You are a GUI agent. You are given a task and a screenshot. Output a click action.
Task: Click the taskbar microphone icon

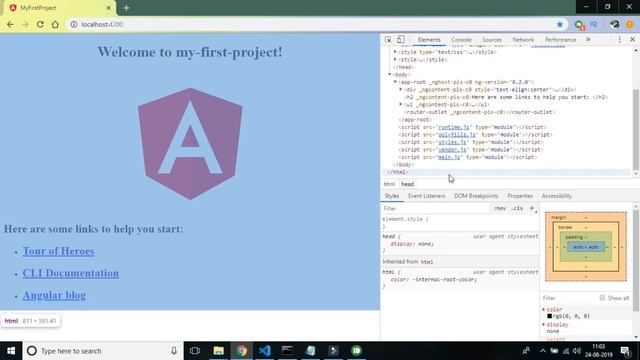coord(174,351)
